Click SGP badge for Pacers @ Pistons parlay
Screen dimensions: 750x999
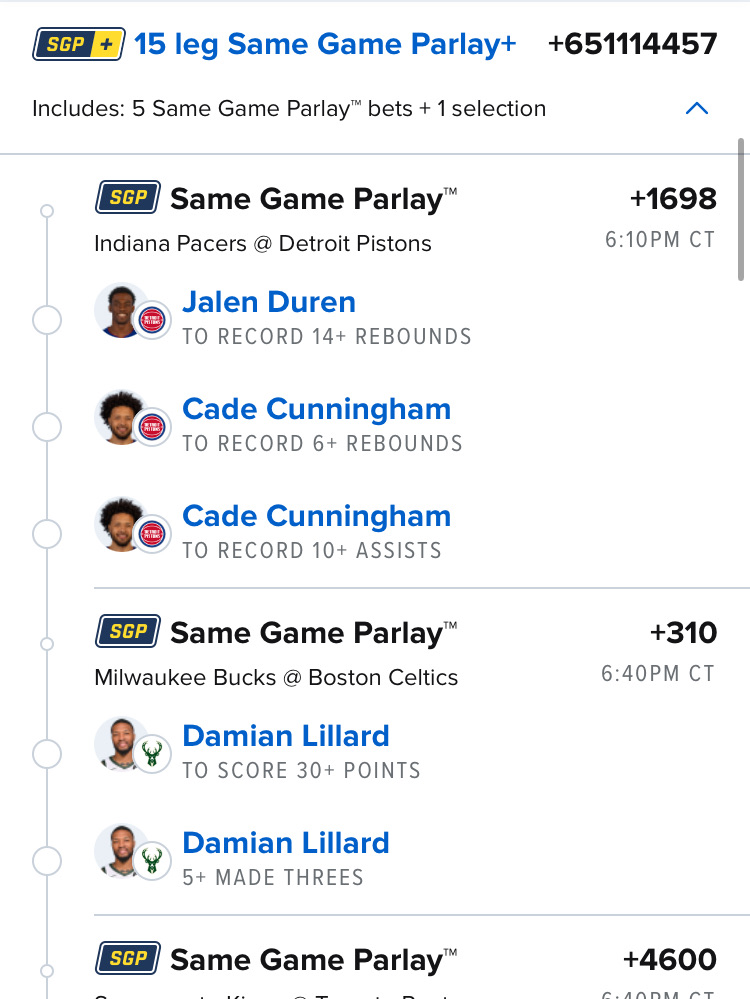point(127,198)
